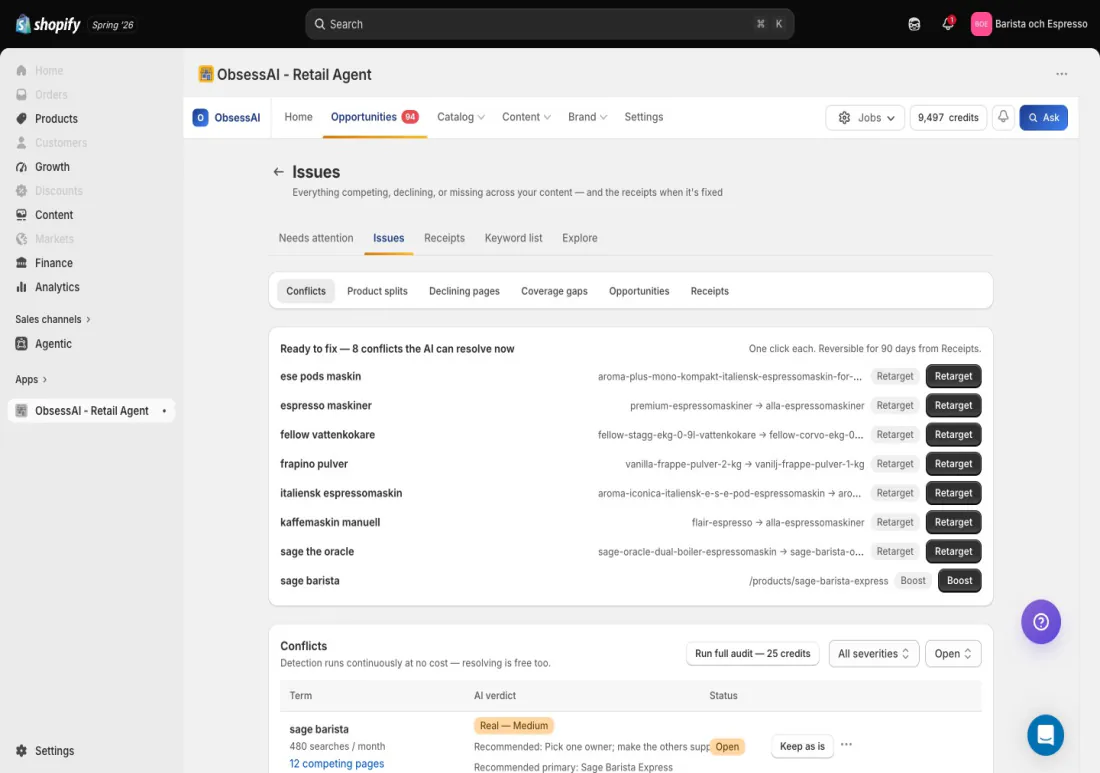Click the dark Retarget button for espresso maskiner

click(953, 405)
